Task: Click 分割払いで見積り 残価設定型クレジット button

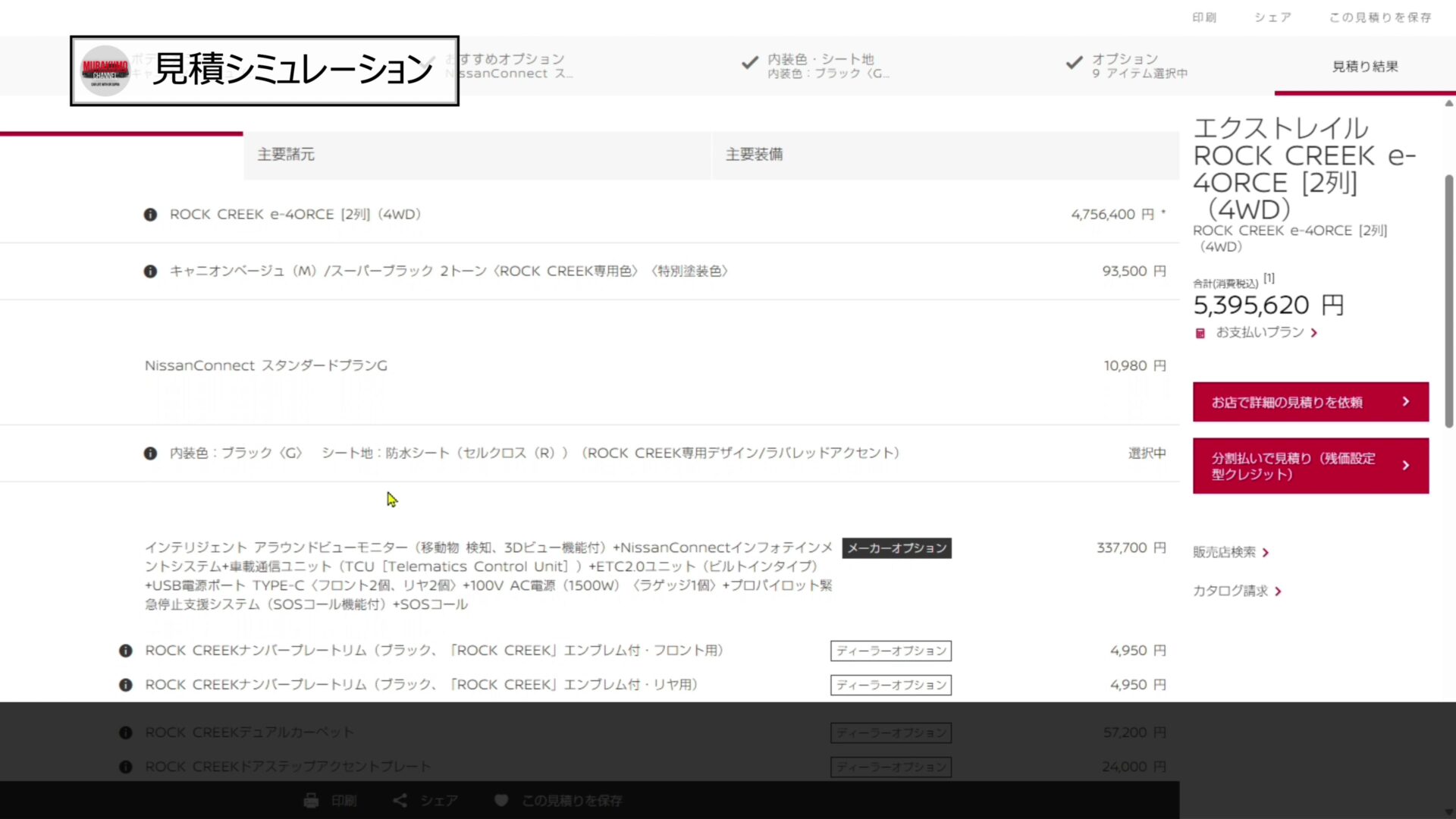Action: pyautogui.click(x=1310, y=466)
